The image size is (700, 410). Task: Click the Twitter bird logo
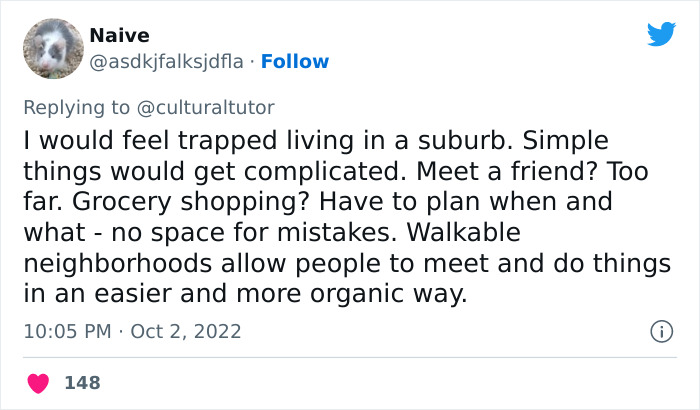click(x=661, y=34)
